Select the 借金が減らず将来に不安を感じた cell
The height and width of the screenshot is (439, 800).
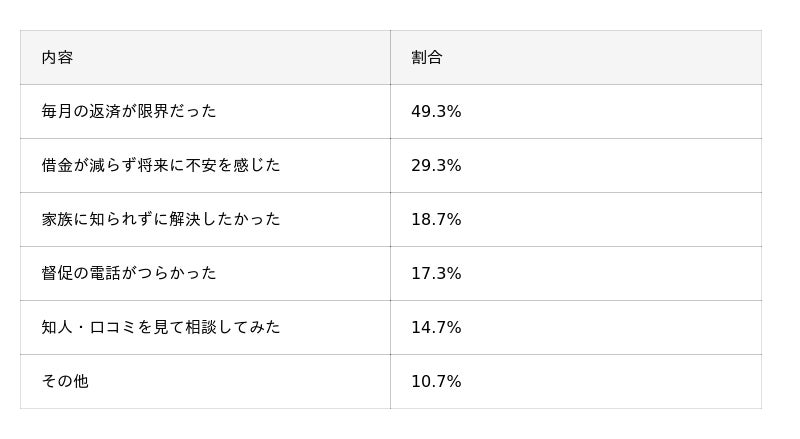(161, 166)
